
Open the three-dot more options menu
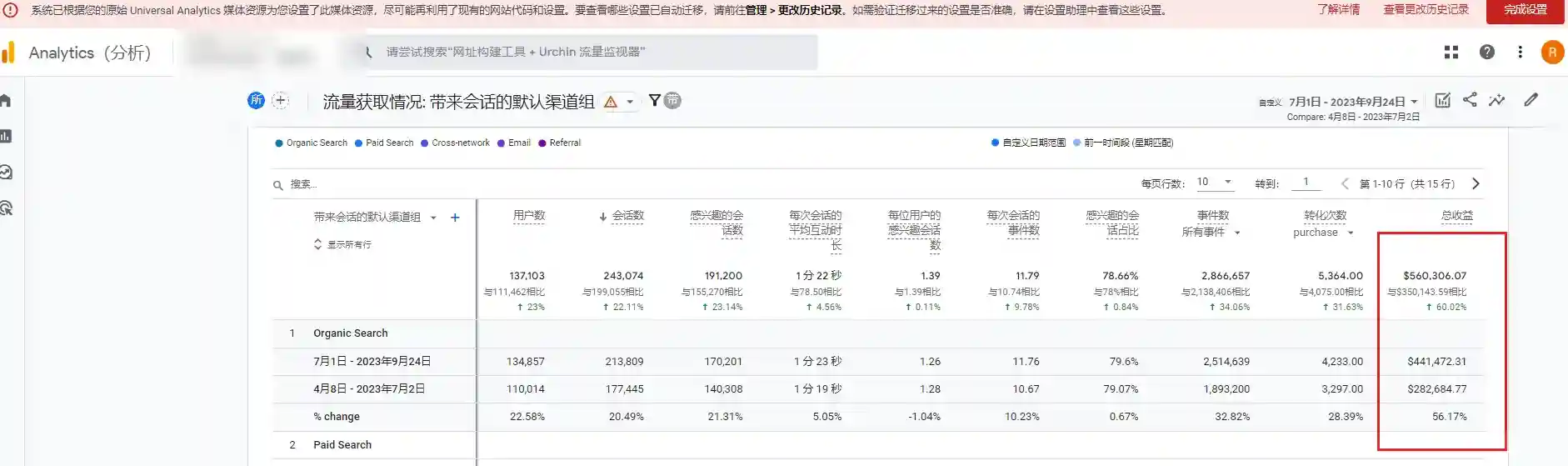tap(1520, 52)
